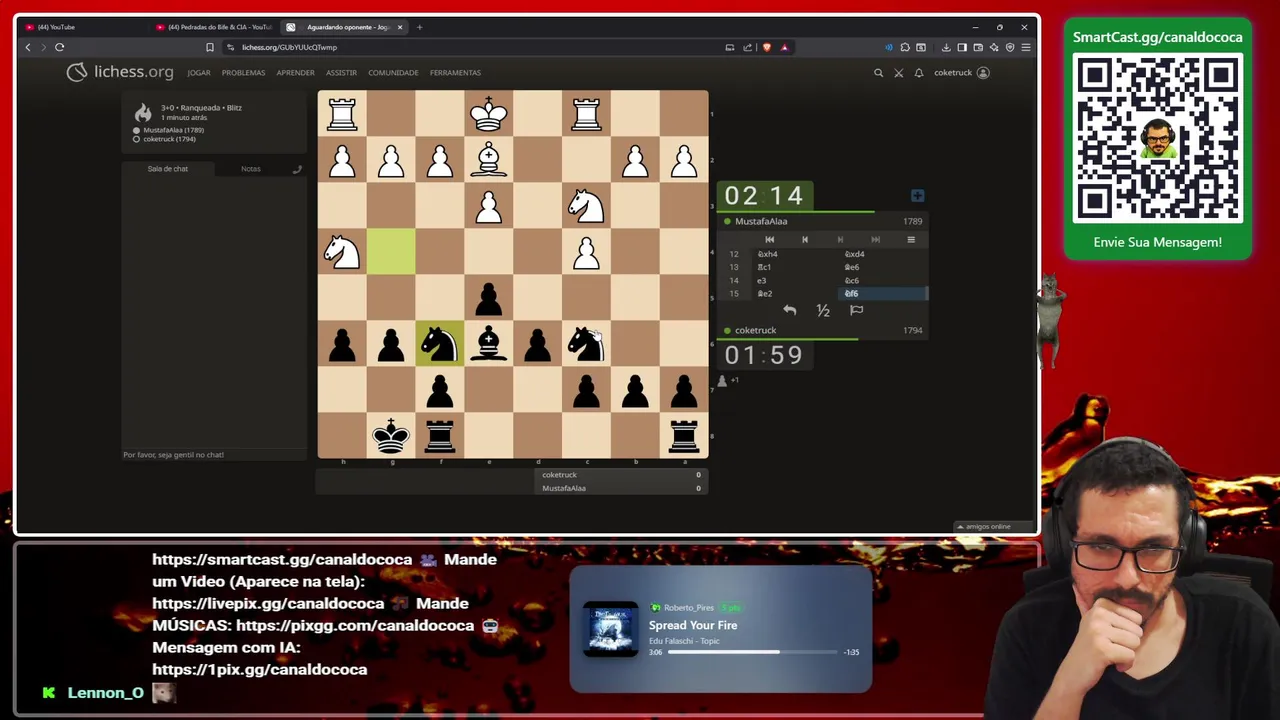This screenshot has height=720, width=1280.
Task: Switch to the Pedradas do Bife & CIA tab
Action: pyautogui.click(x=213, y=27)
